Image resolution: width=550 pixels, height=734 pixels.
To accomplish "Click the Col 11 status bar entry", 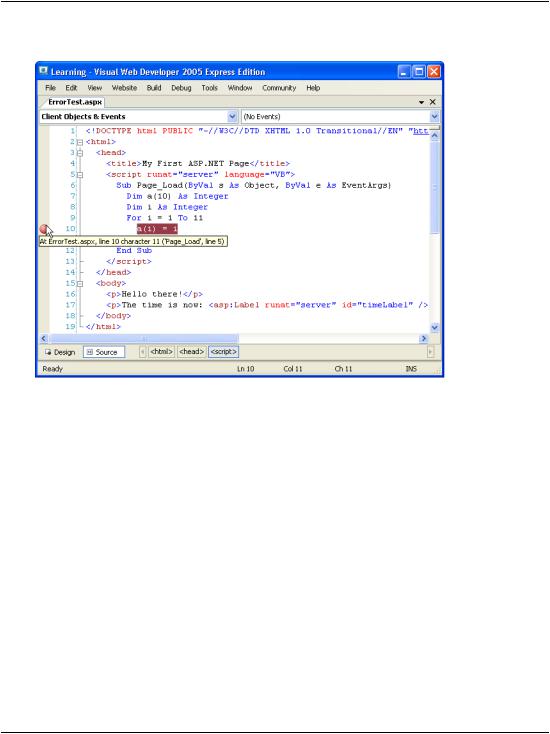I will [293, 369].
